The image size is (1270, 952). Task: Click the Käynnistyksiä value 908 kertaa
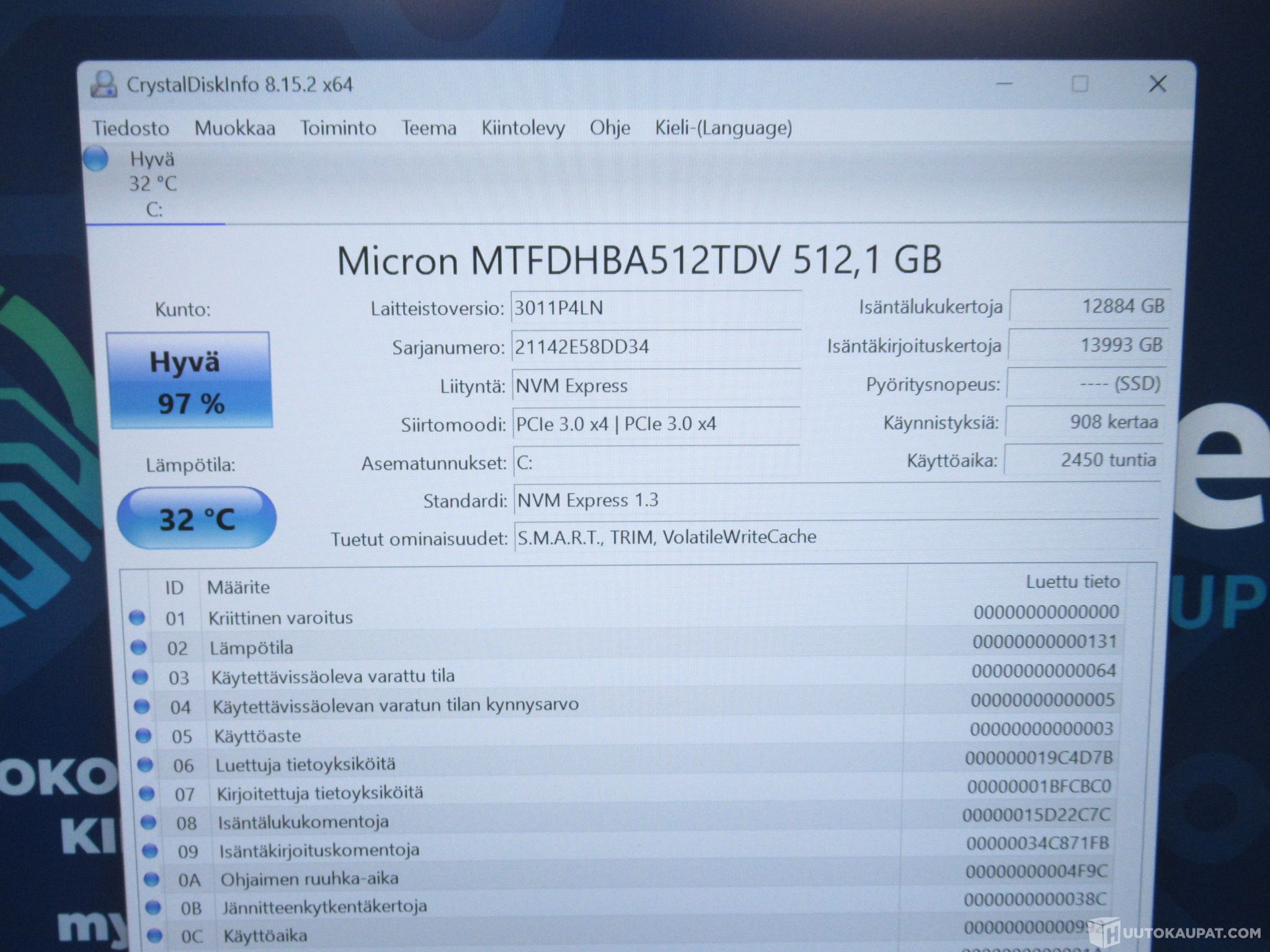pos(1085,422)
